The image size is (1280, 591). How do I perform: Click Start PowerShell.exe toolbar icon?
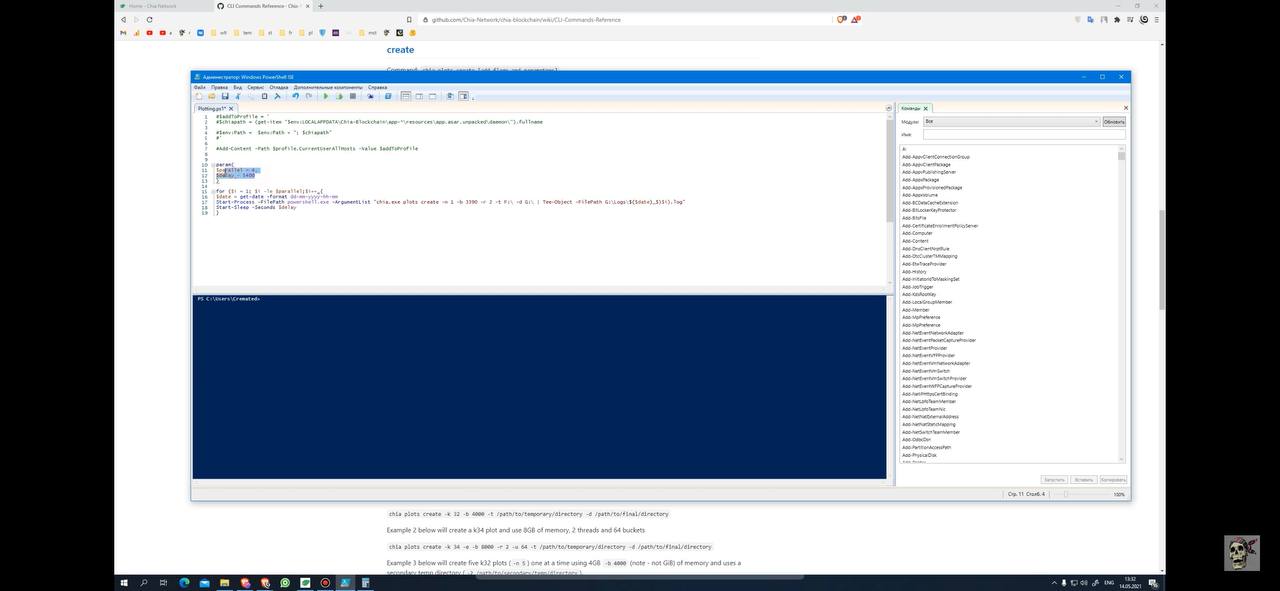pos(388,96)
